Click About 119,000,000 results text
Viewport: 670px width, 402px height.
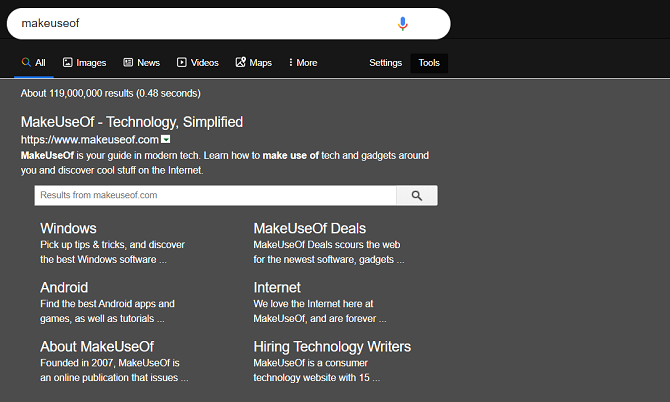pos(111,93)
